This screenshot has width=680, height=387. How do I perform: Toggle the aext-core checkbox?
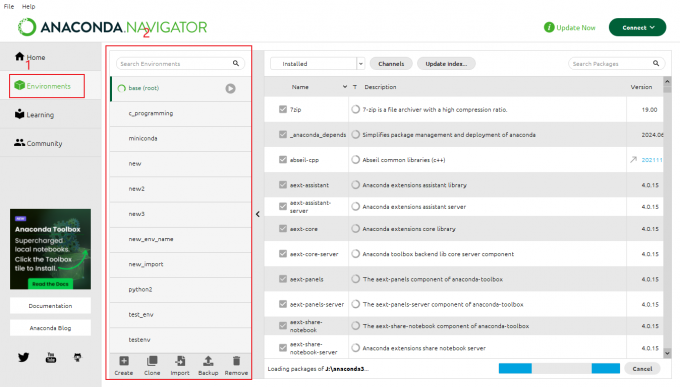pos(283,229)
